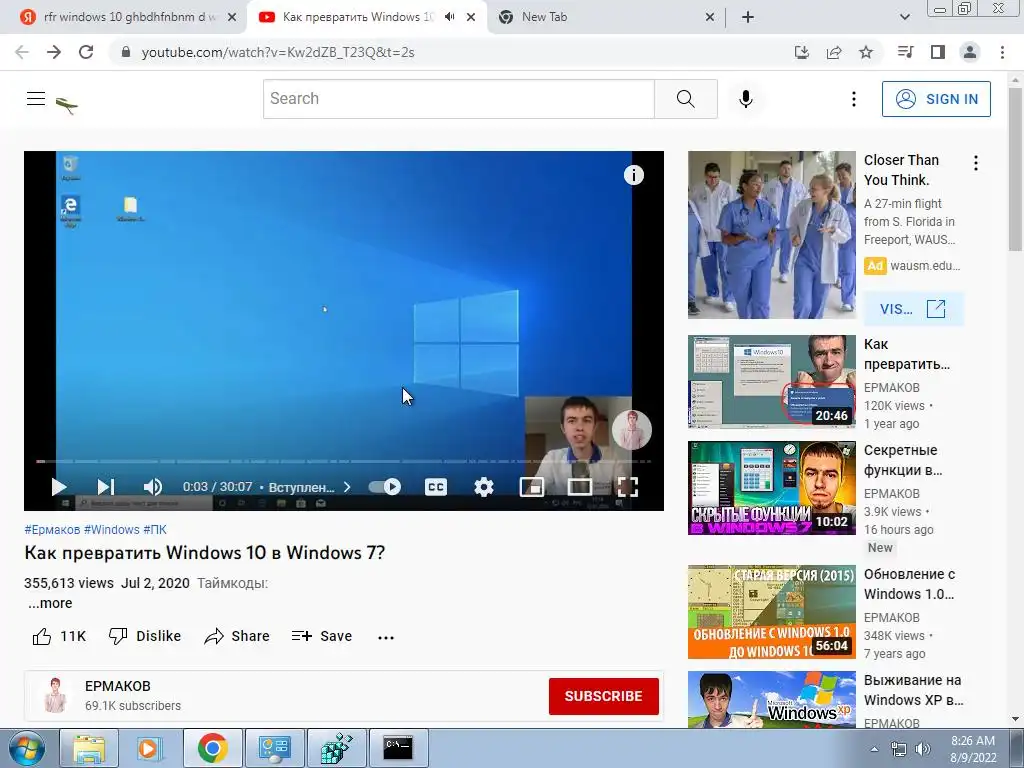This screenshot has width=1024, height=768.
Task: Enter full screen mode
Action: tap(628, 487)
